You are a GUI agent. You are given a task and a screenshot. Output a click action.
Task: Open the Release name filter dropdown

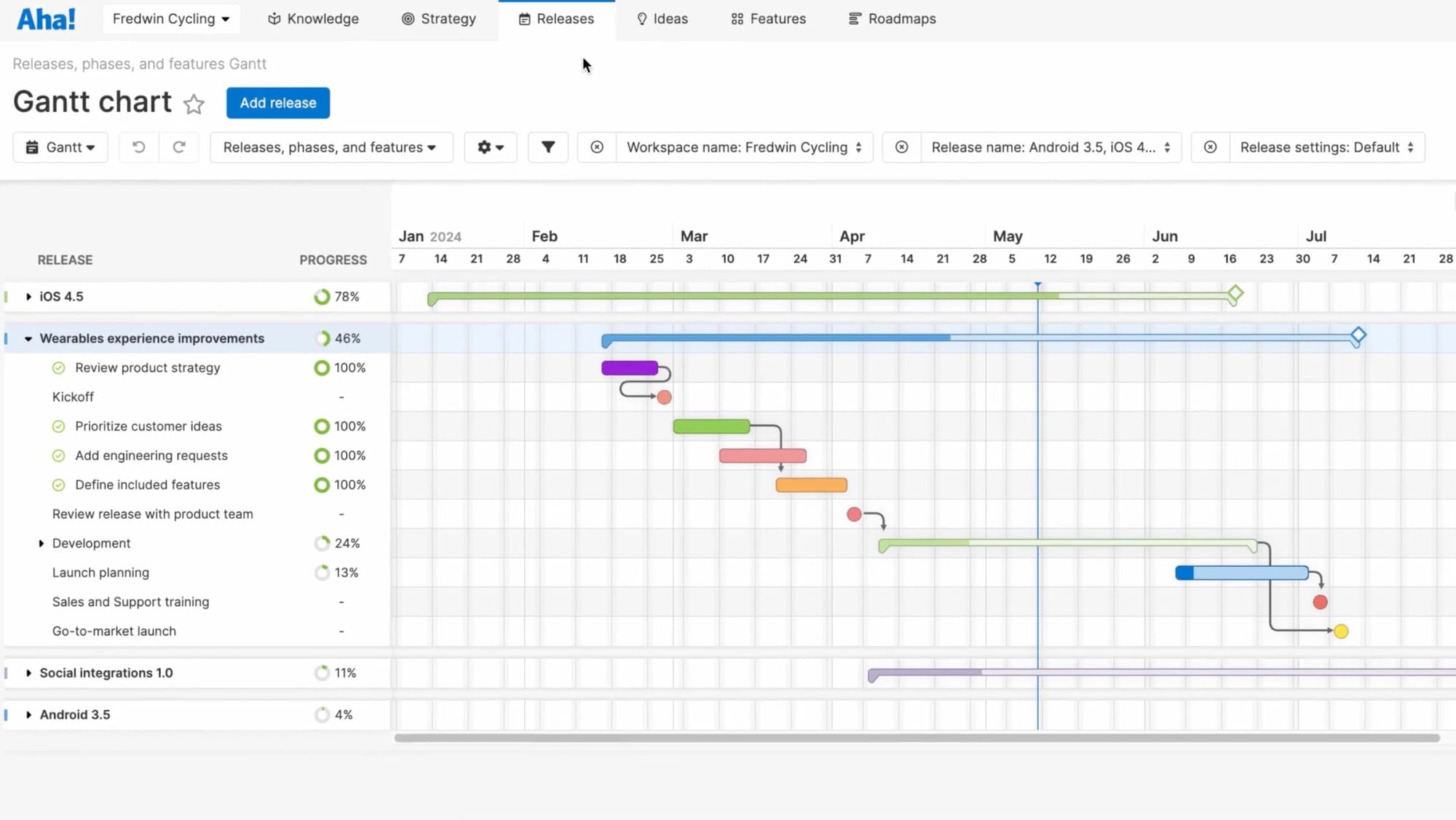coord(1051,147)
